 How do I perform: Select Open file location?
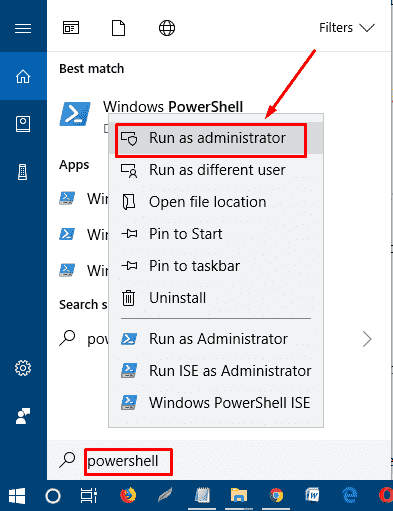216,202
